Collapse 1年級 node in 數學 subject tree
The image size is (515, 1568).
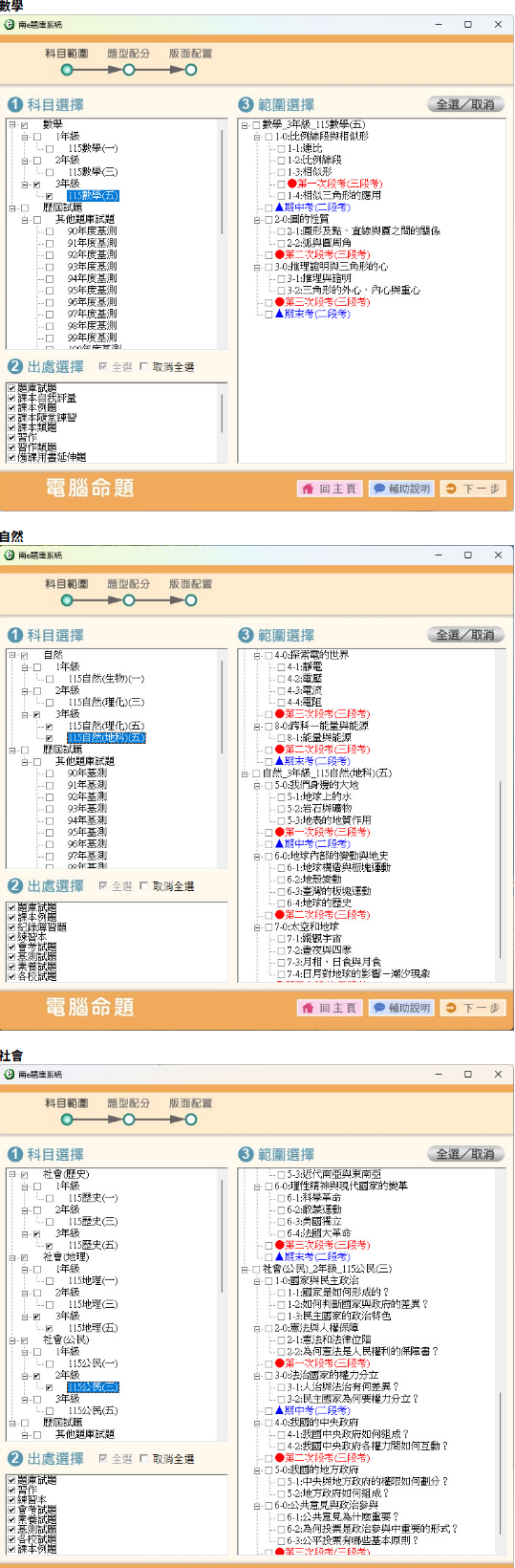25,137
